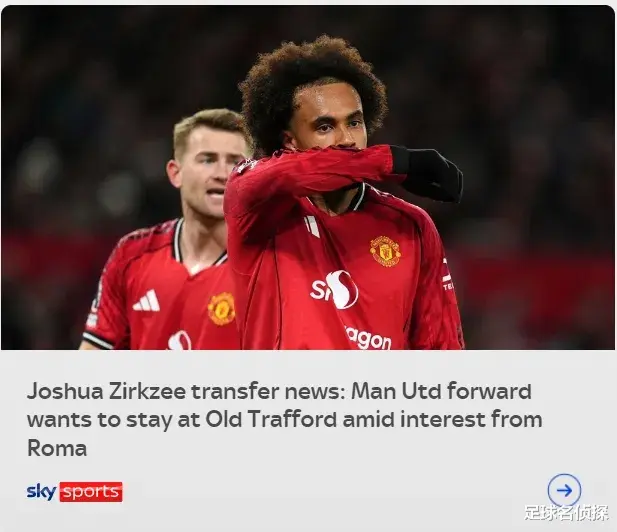Screen dimensions: 617x532
Task: Click the Chinese watermark text at the bottom right
Action: click(566, 514)
